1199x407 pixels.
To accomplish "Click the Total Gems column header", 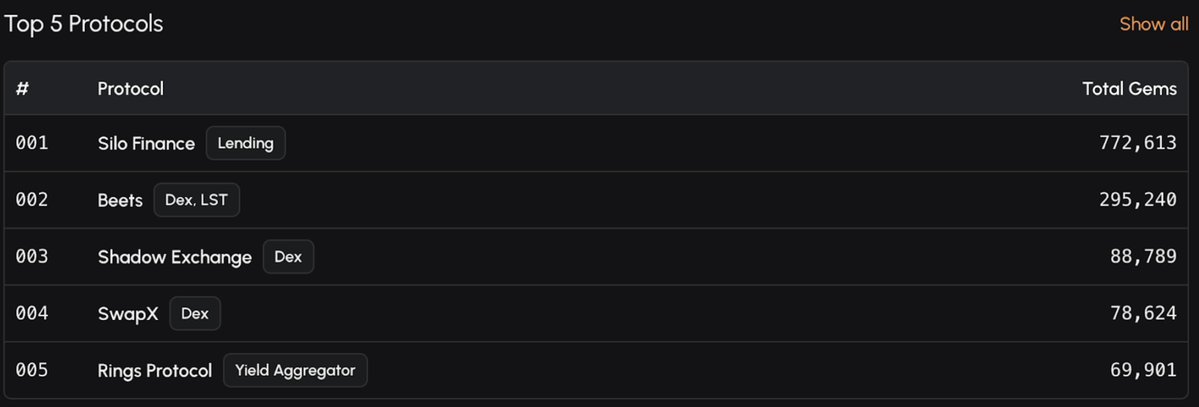I will (x=1129, y=89).
